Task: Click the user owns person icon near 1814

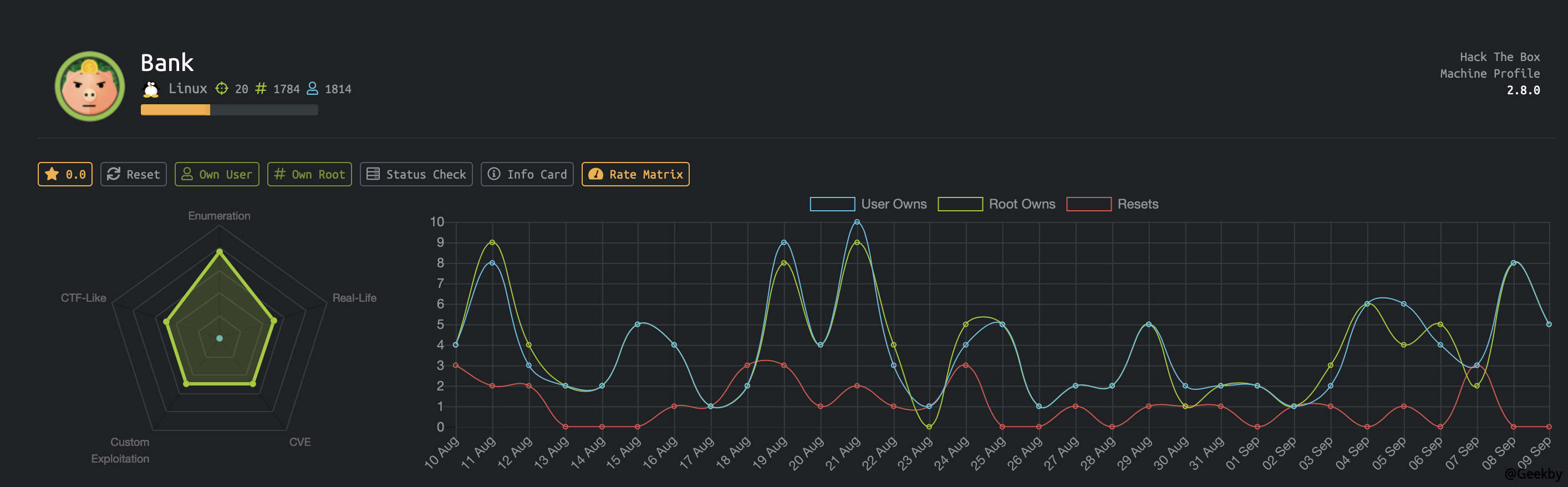Action: [312, 89]
